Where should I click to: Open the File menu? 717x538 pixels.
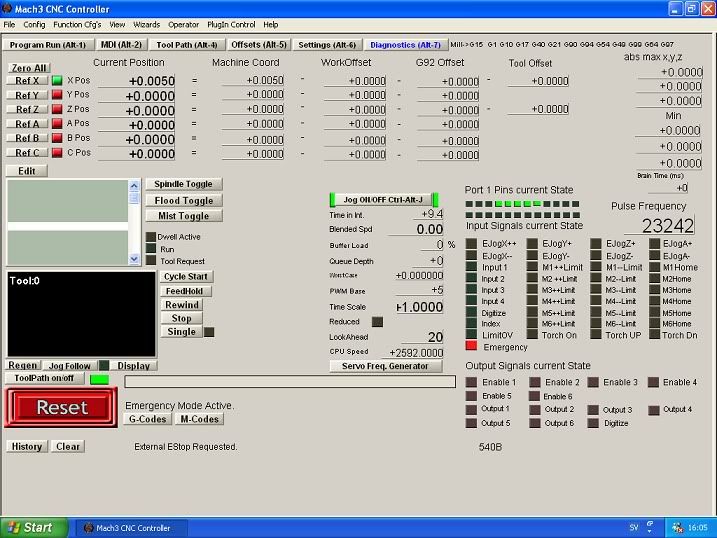(10, 25)
